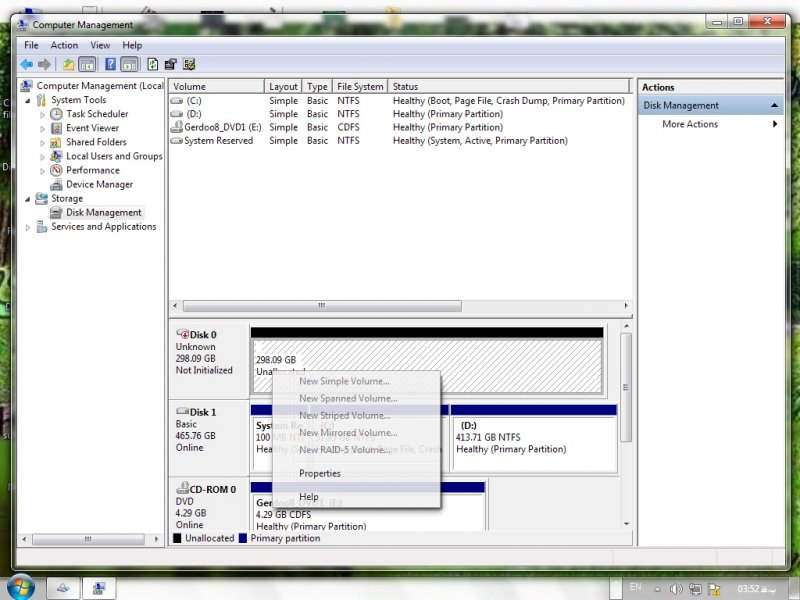Click the tray show hidden icons arrow
This screenshot has height=600, width=800.
pyautogui.click(x=657, y=589)
